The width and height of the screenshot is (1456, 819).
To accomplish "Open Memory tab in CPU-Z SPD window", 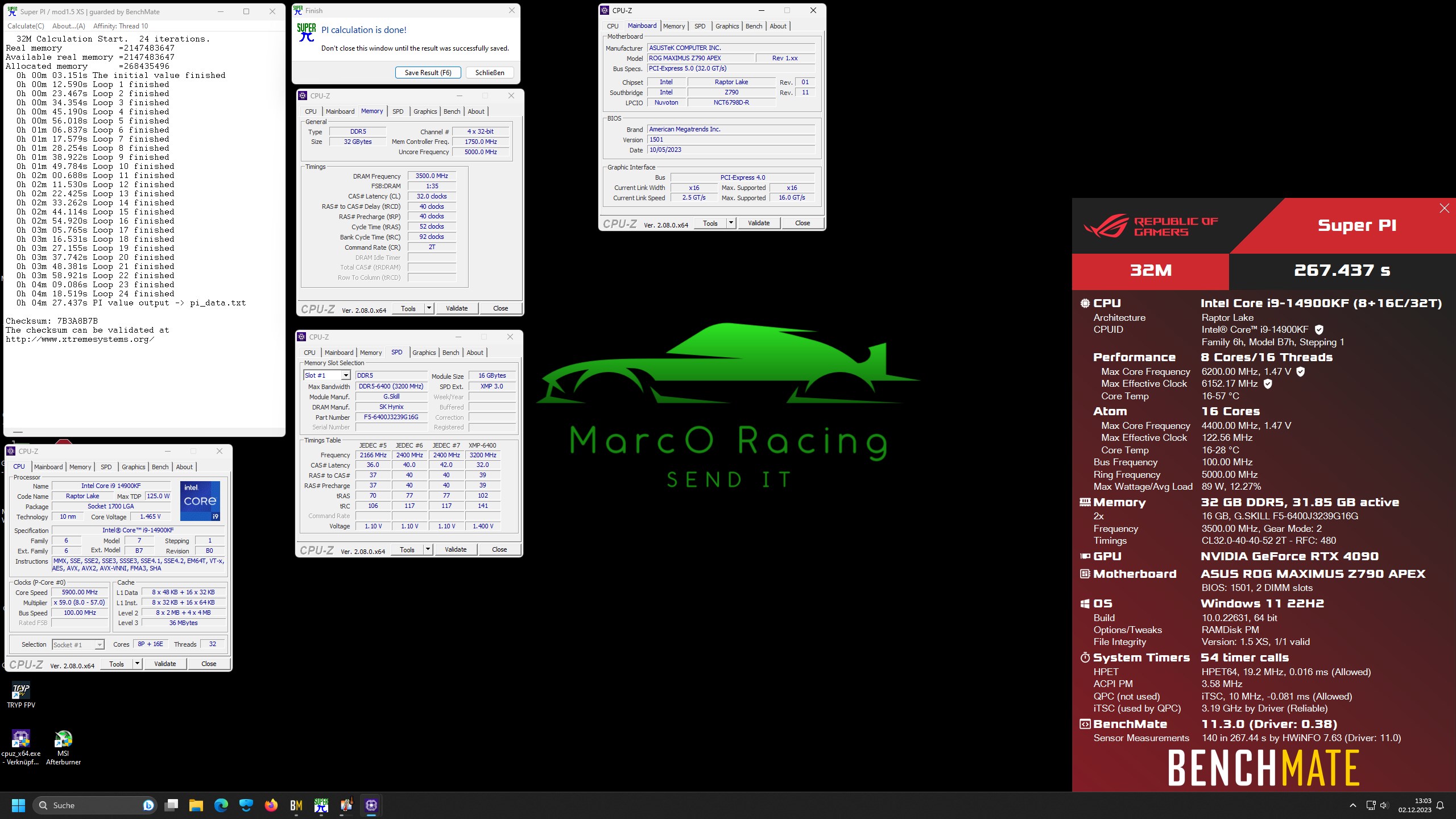I will (371, 353).
